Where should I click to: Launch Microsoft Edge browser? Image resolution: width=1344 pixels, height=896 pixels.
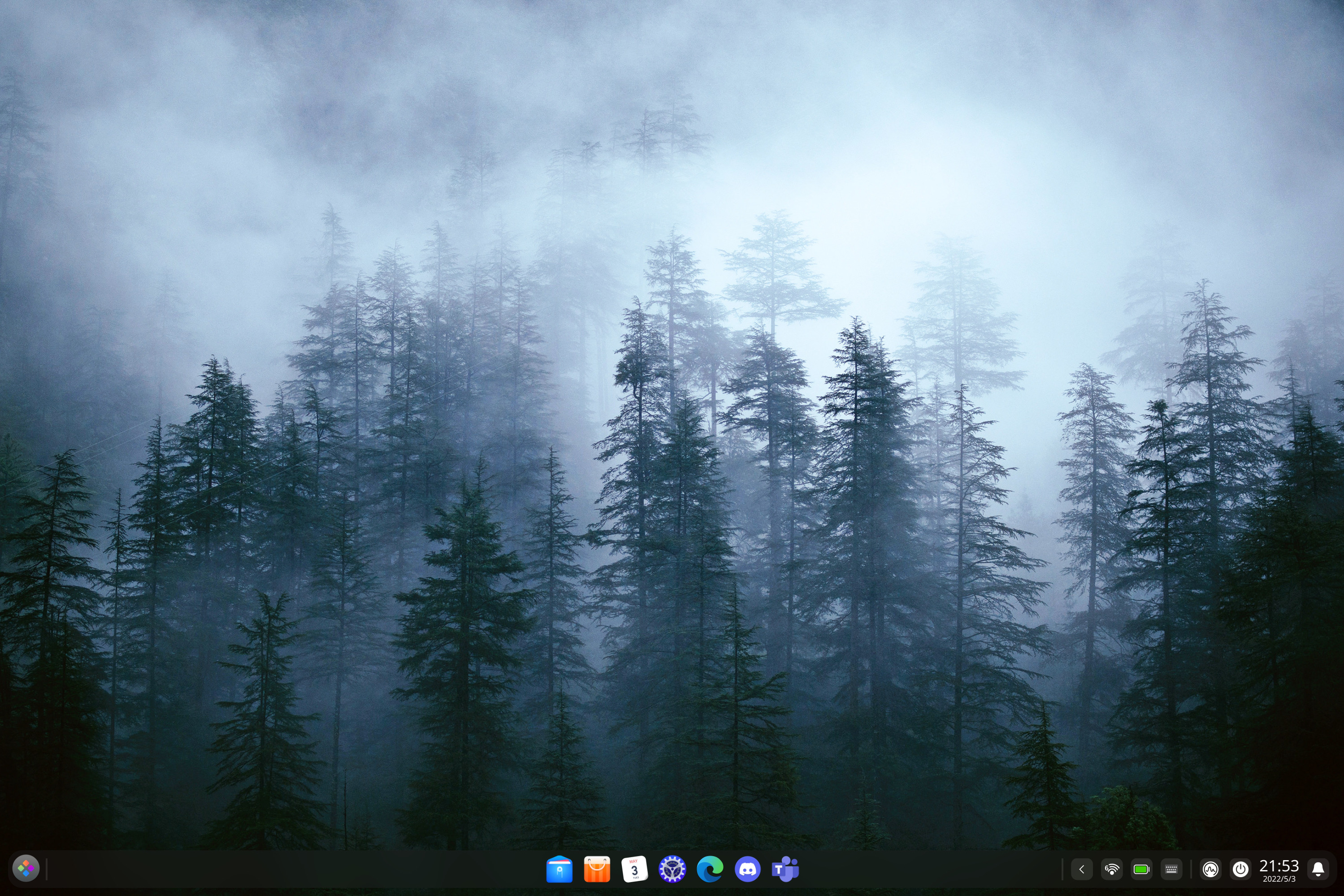[x=710, y=869]
